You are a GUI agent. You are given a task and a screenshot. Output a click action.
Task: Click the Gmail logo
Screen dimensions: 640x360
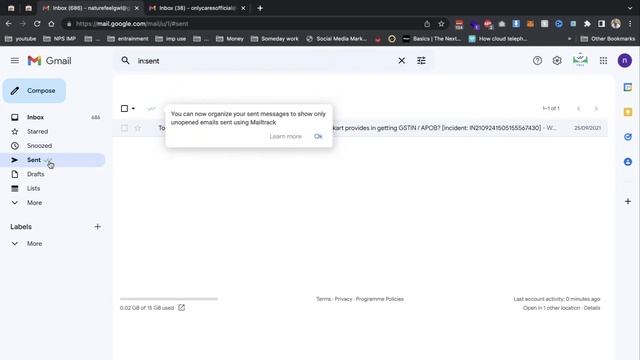pos(49,61)
